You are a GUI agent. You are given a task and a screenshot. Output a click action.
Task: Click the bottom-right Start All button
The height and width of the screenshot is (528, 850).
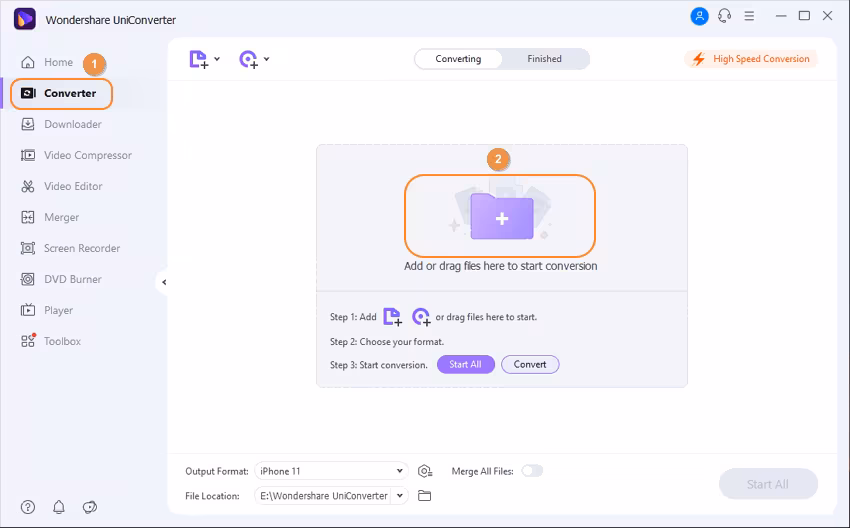pyautogui.click(x=768, y=484)
